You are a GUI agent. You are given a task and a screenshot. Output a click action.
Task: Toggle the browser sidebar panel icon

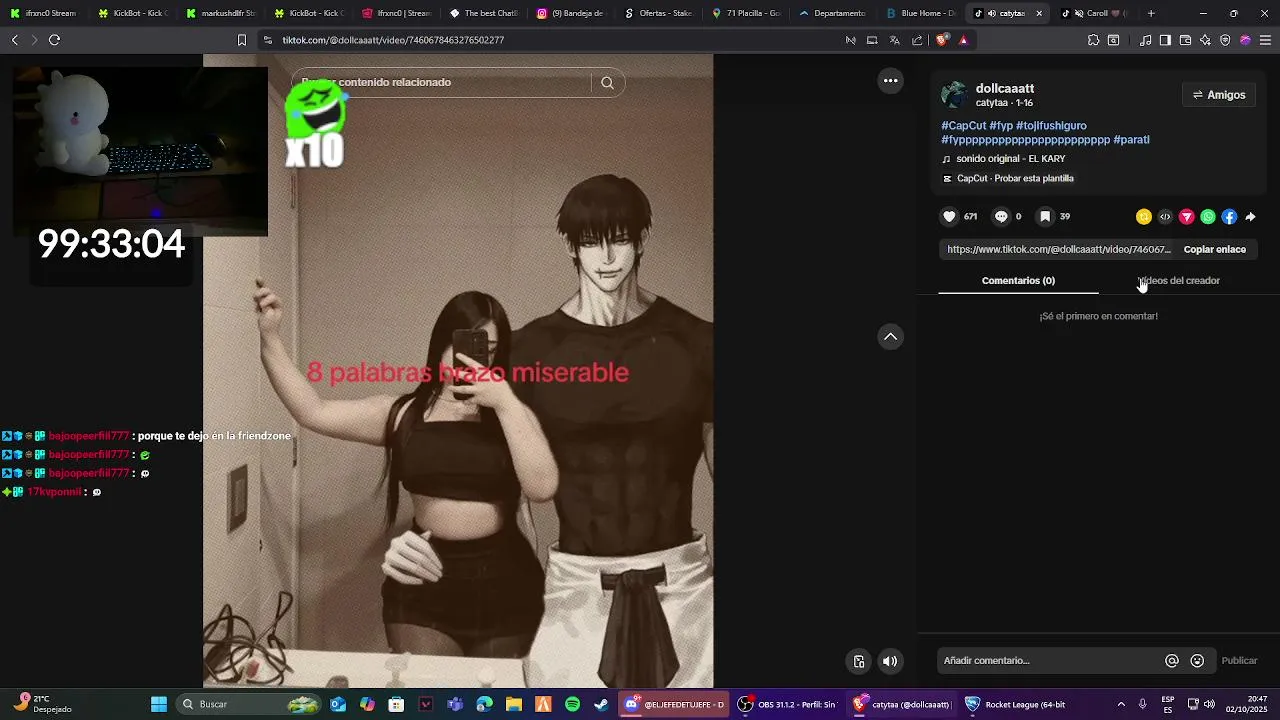[1165, 40]
